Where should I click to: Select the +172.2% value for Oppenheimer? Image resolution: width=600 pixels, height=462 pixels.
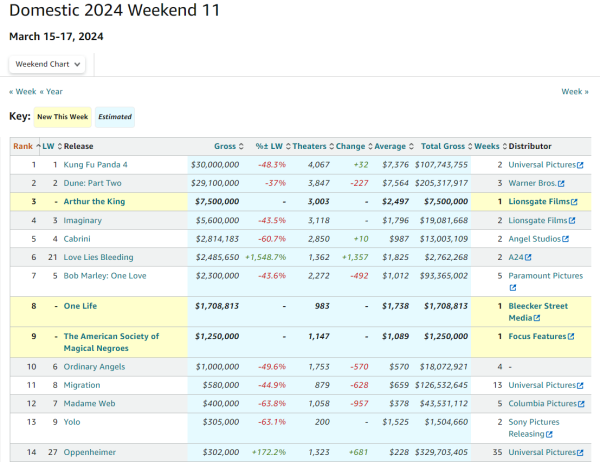(x=269, y=452)
